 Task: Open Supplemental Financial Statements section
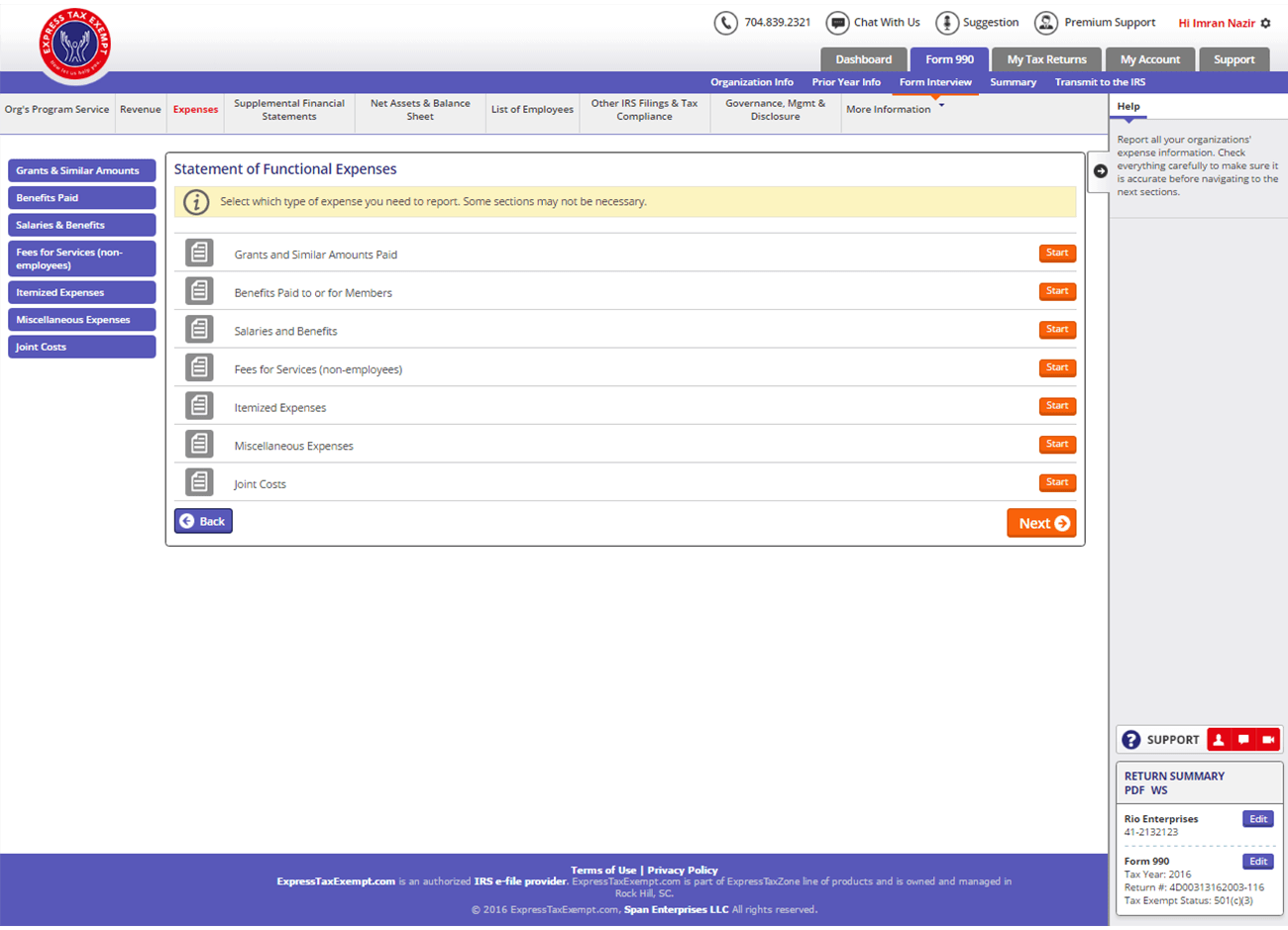pos(289,110)
